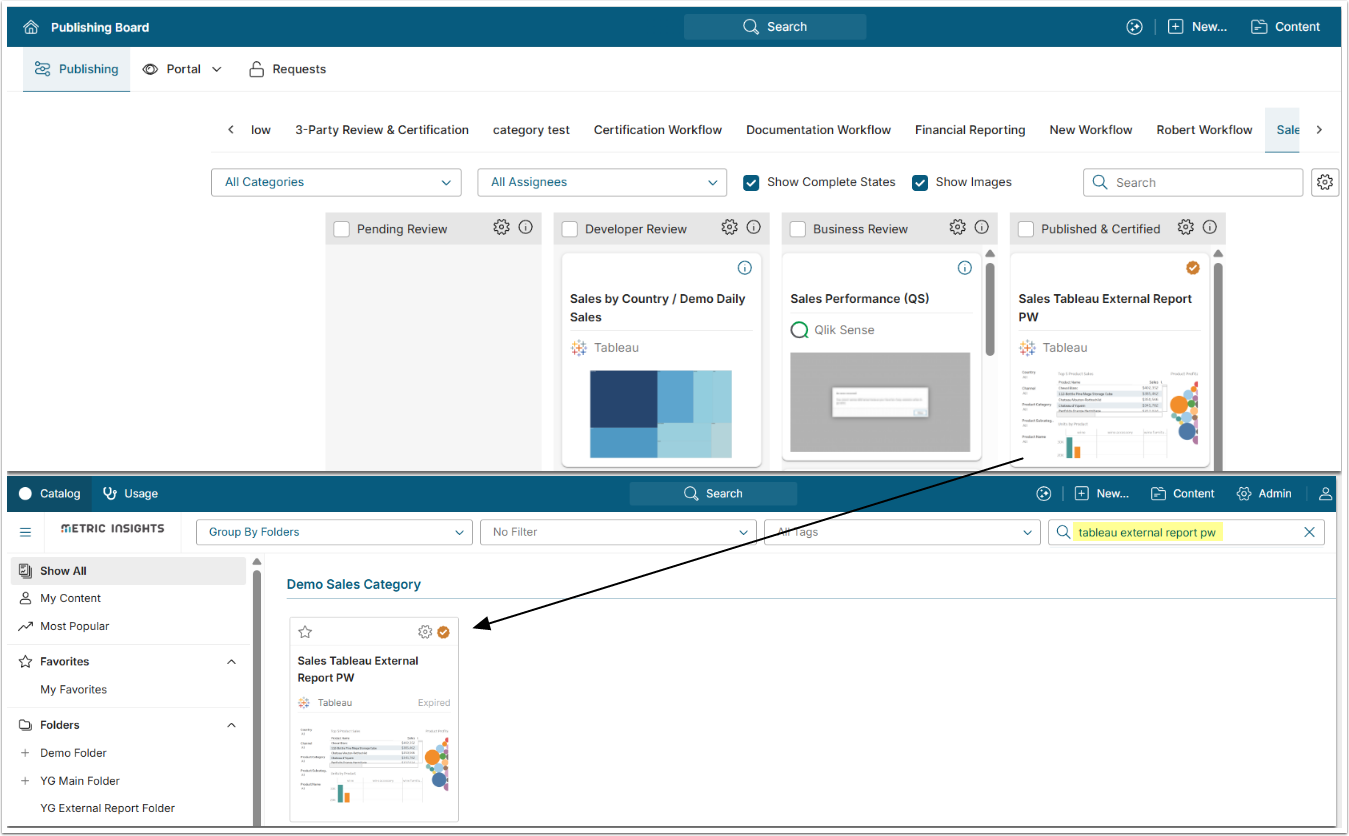Open My Content in sidebar
The image size is (1349, 836).
(x=70, y=598)
